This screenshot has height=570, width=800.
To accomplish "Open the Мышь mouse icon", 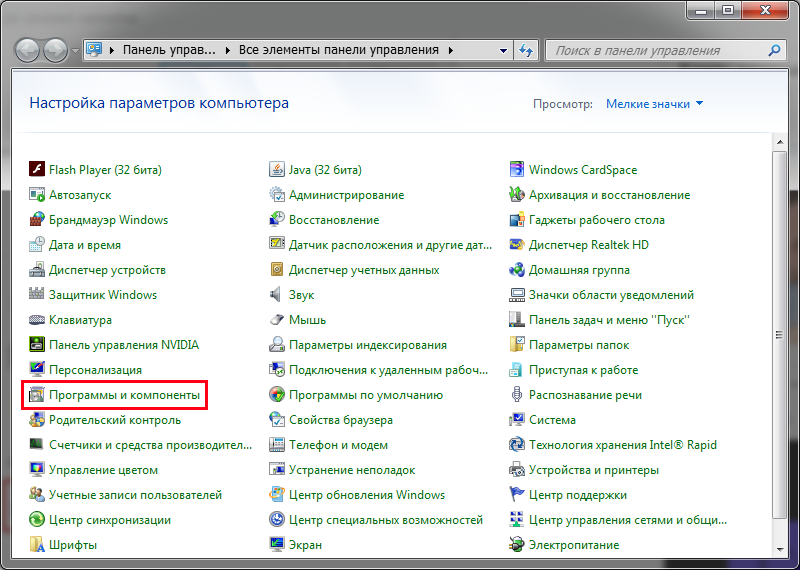I will pyautogui.click(x=277, y=319).
